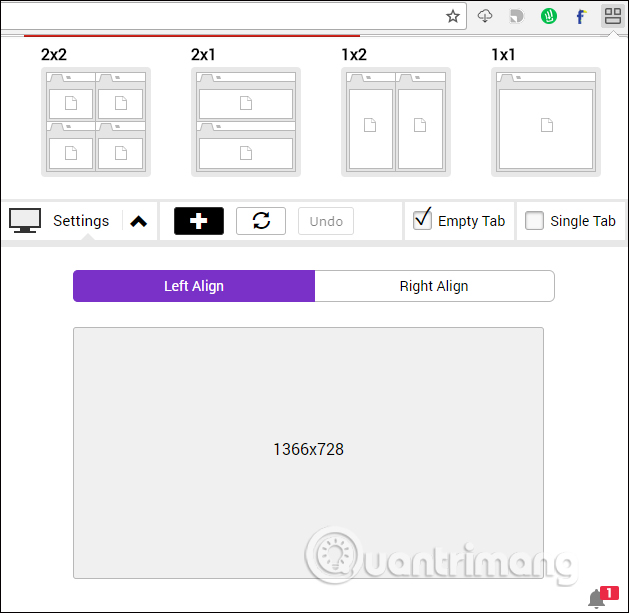Open the Settings tab
The image size is (629, 613).
81,221
